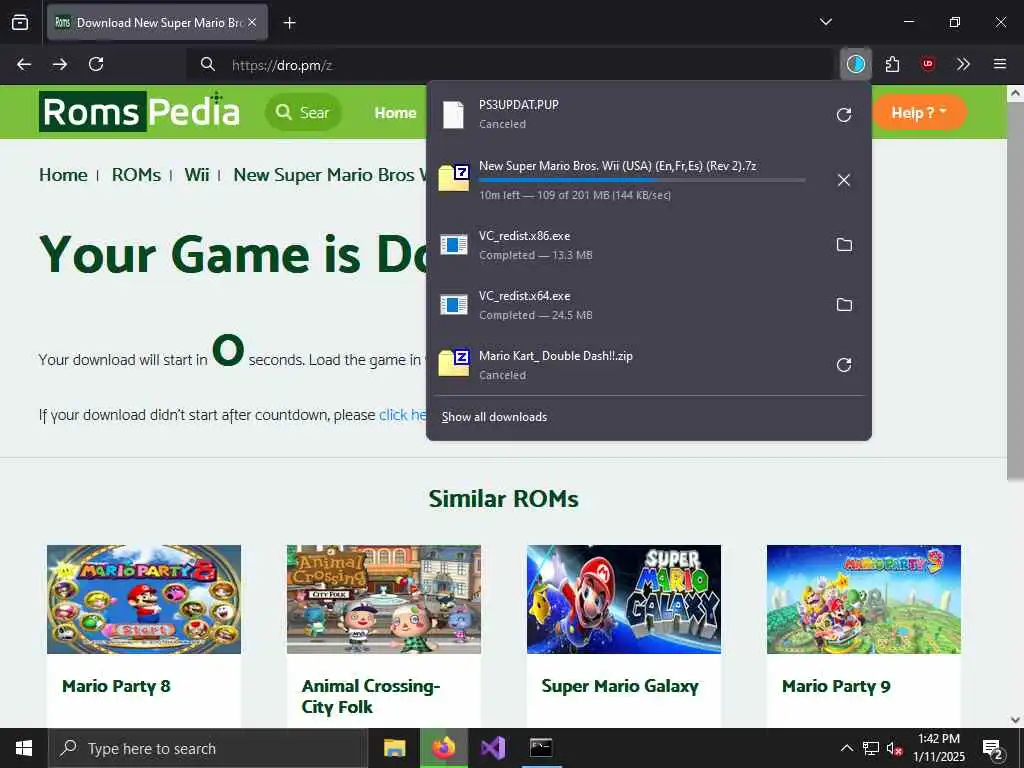The height and width of the screenshot is (768, 1024).
Task: Click the VC_redist.x64.exe file icon
Action: (454, 305)
